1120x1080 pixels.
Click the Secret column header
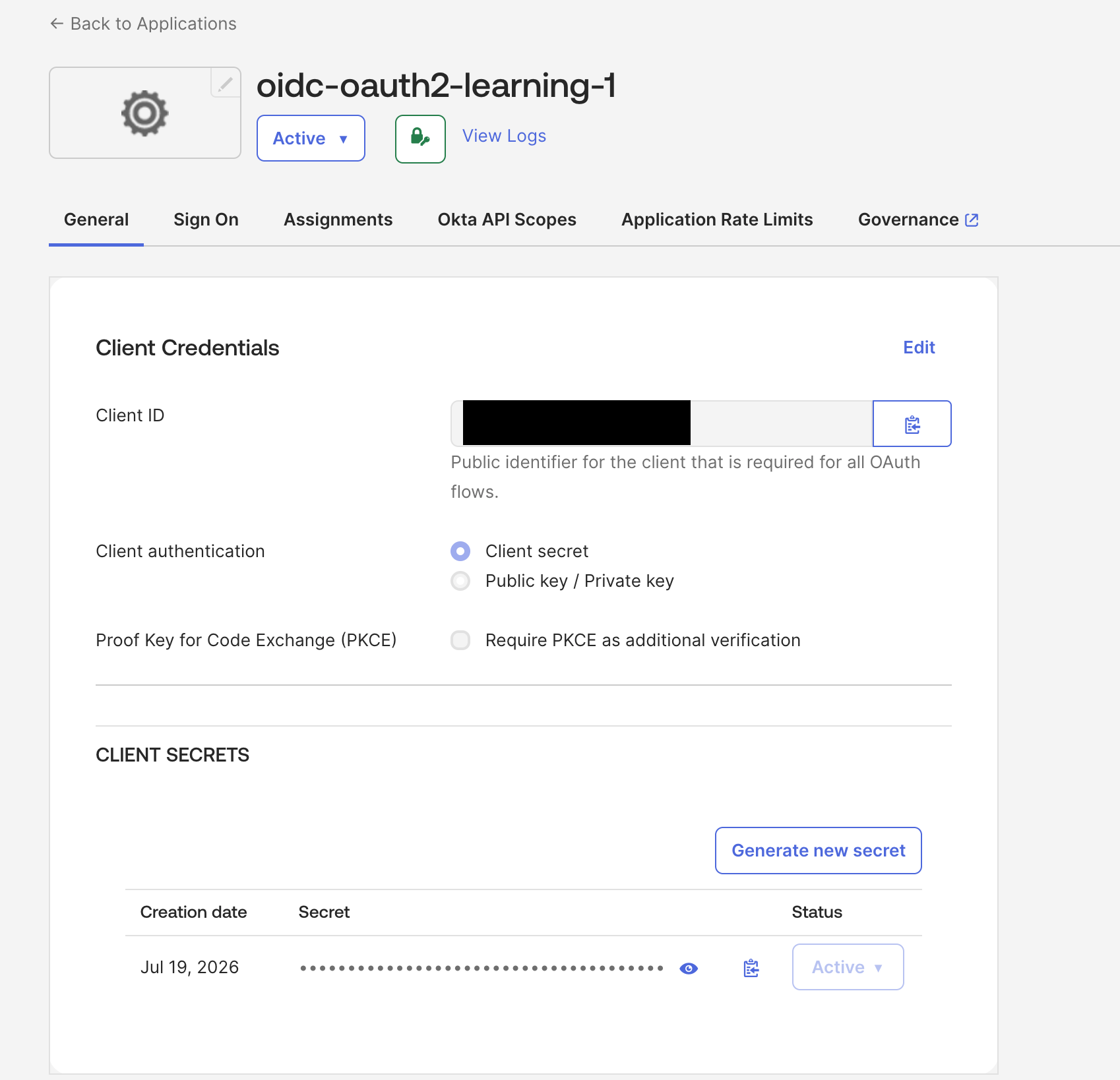tap(324, 912)
